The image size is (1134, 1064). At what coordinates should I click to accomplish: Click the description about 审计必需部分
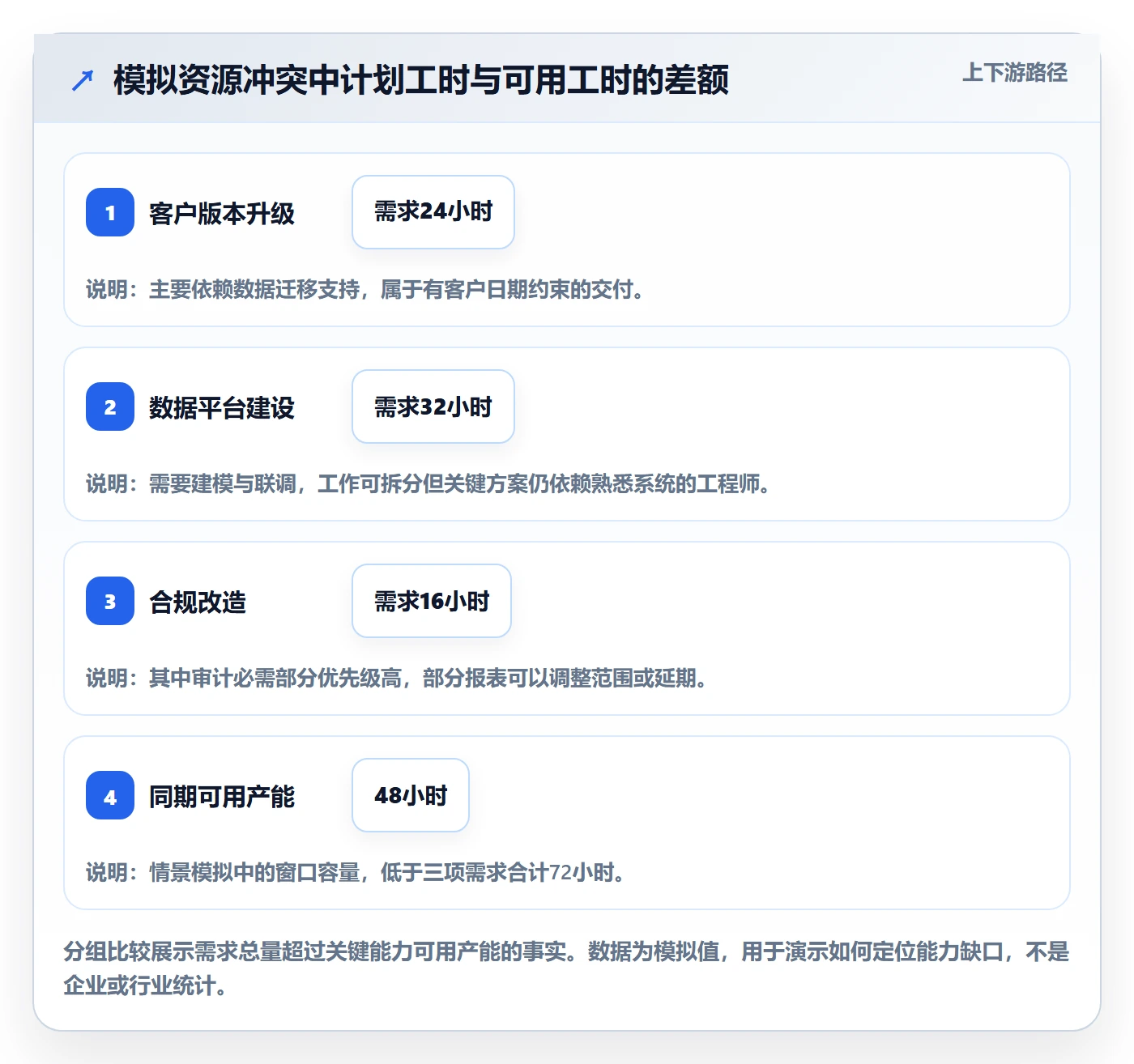(397, 678)
